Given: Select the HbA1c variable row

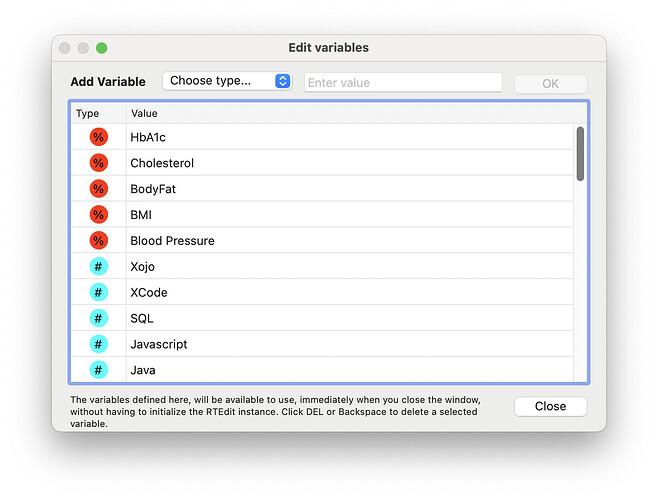Looking at the screenshot, I should click(322, 137).
